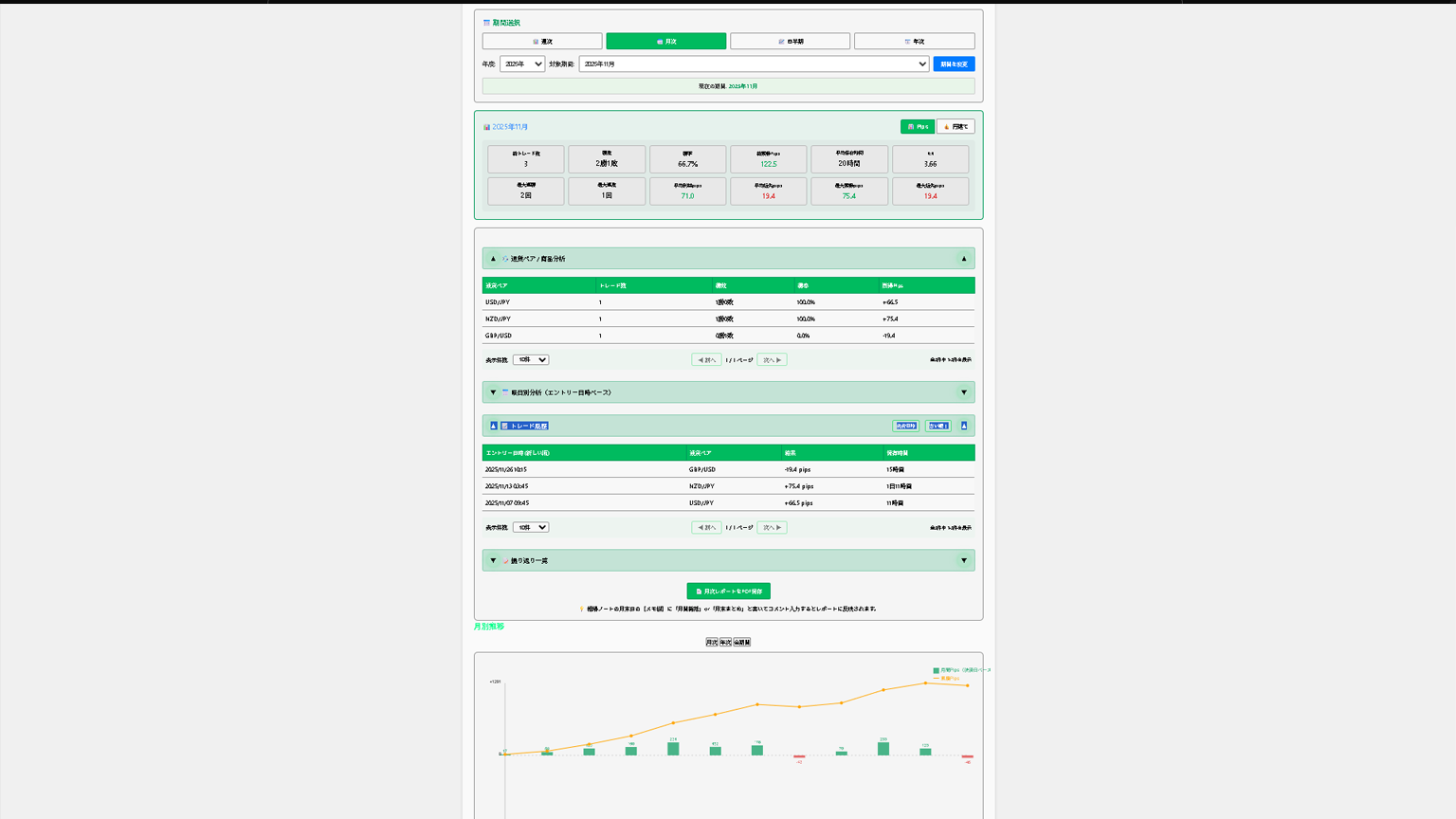Toggle the 古い順 sort button in trade history

[x=938, y=426]
